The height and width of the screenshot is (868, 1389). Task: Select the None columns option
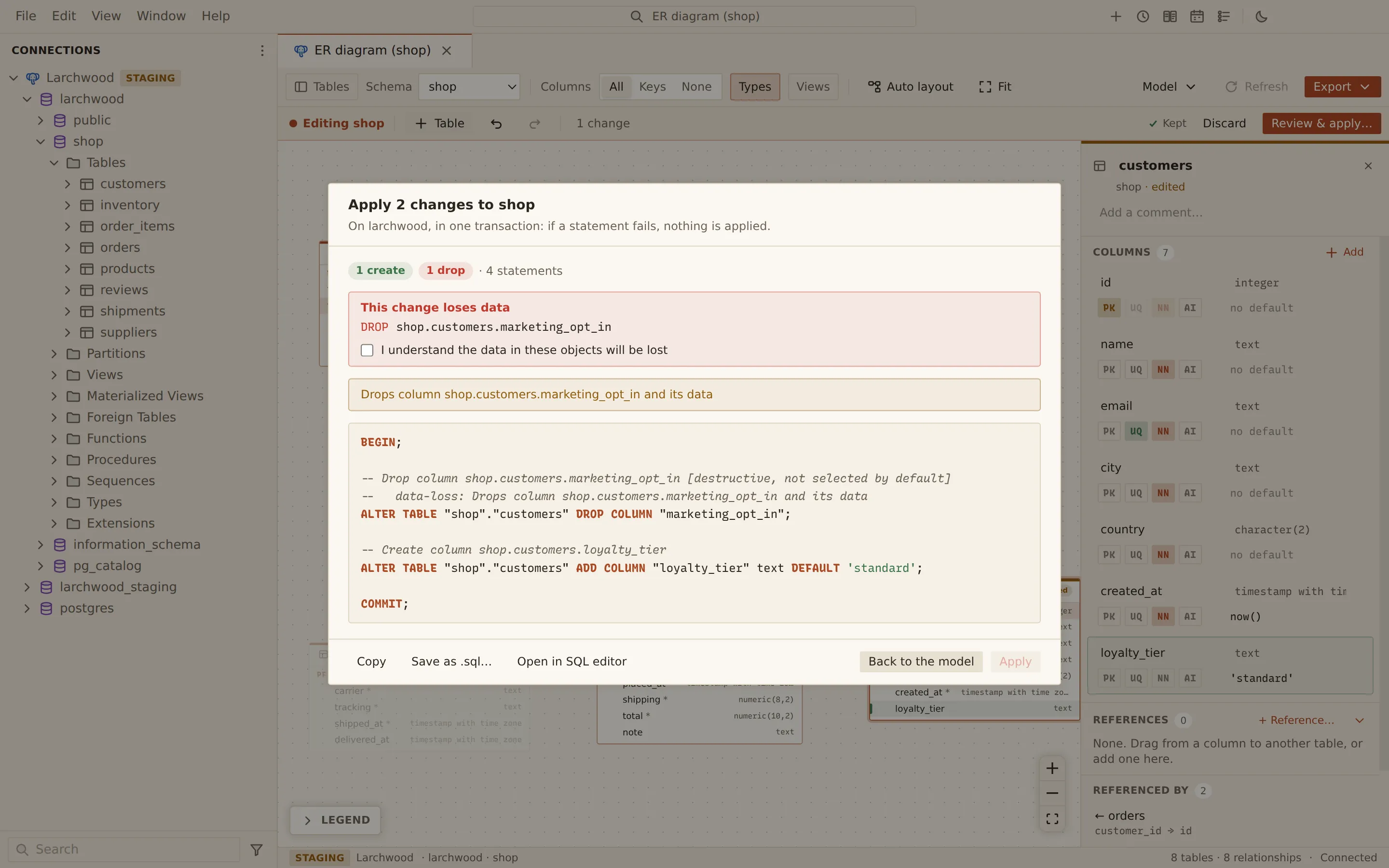pyautogui.click(x=696, y=87)
